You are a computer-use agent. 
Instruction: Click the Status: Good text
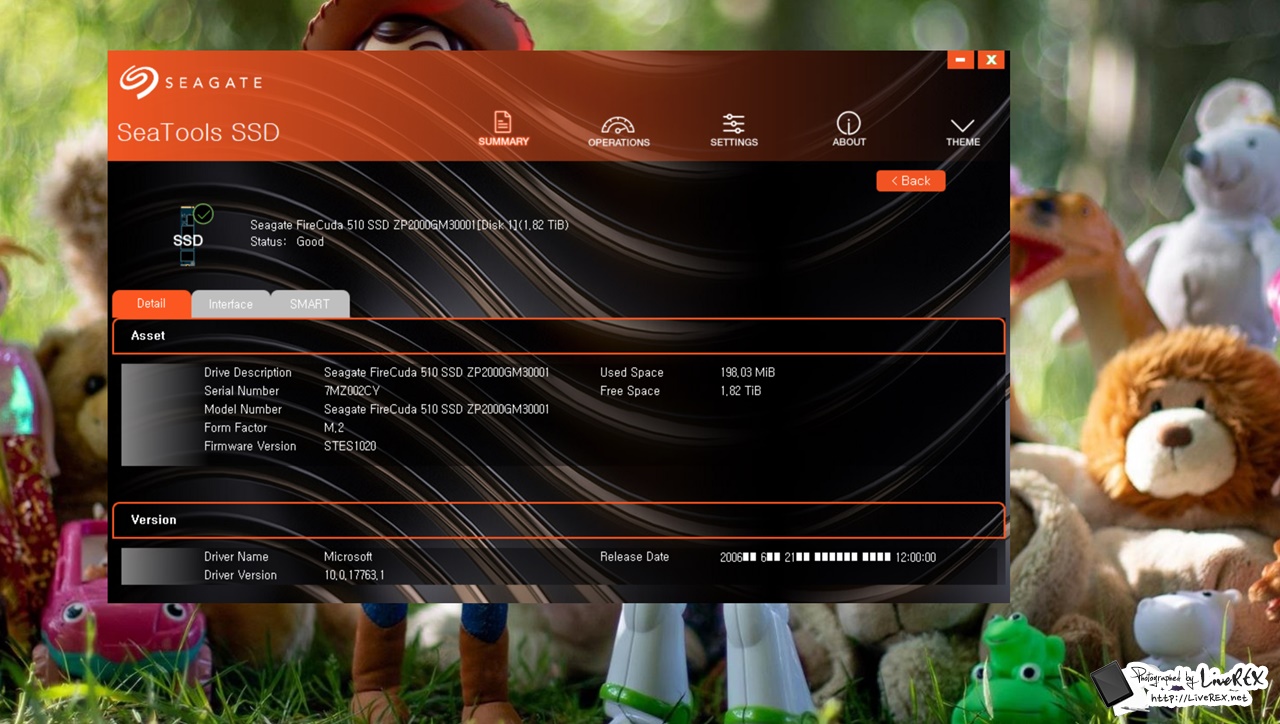287,242
